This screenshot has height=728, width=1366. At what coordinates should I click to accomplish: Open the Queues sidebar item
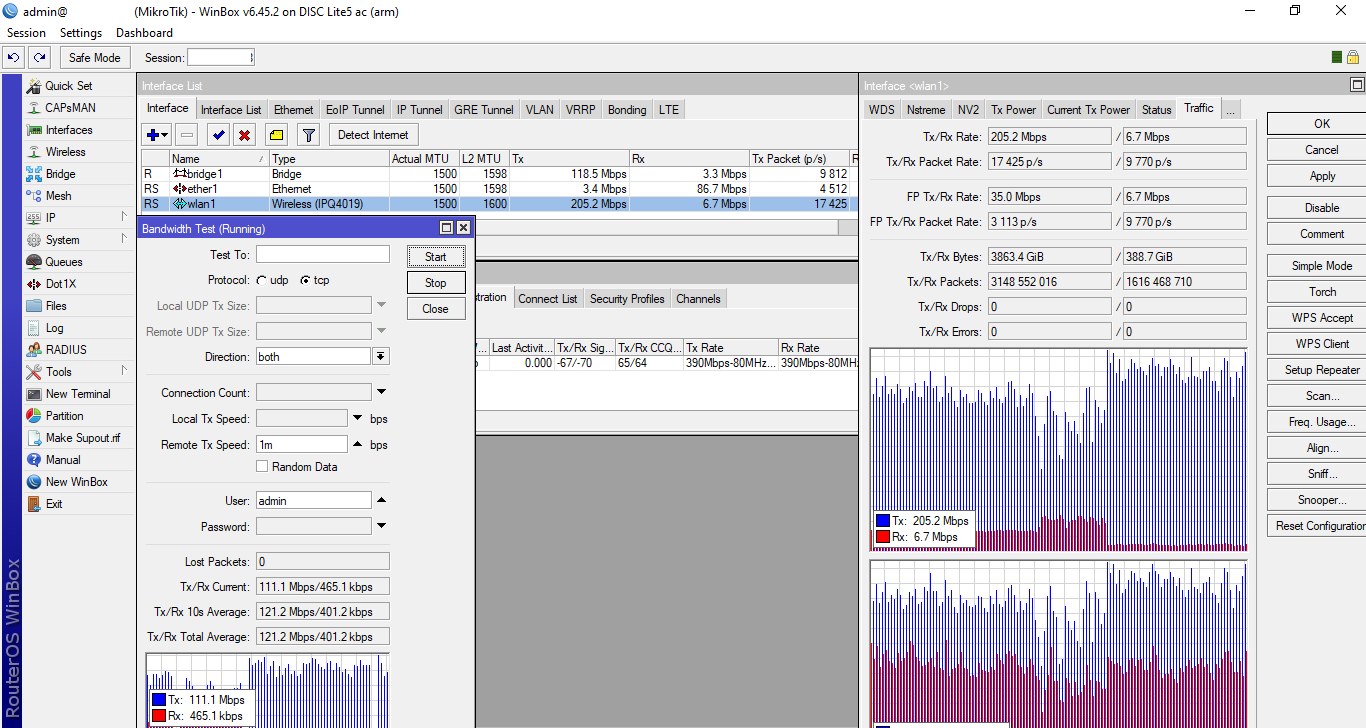click(63, 262)
